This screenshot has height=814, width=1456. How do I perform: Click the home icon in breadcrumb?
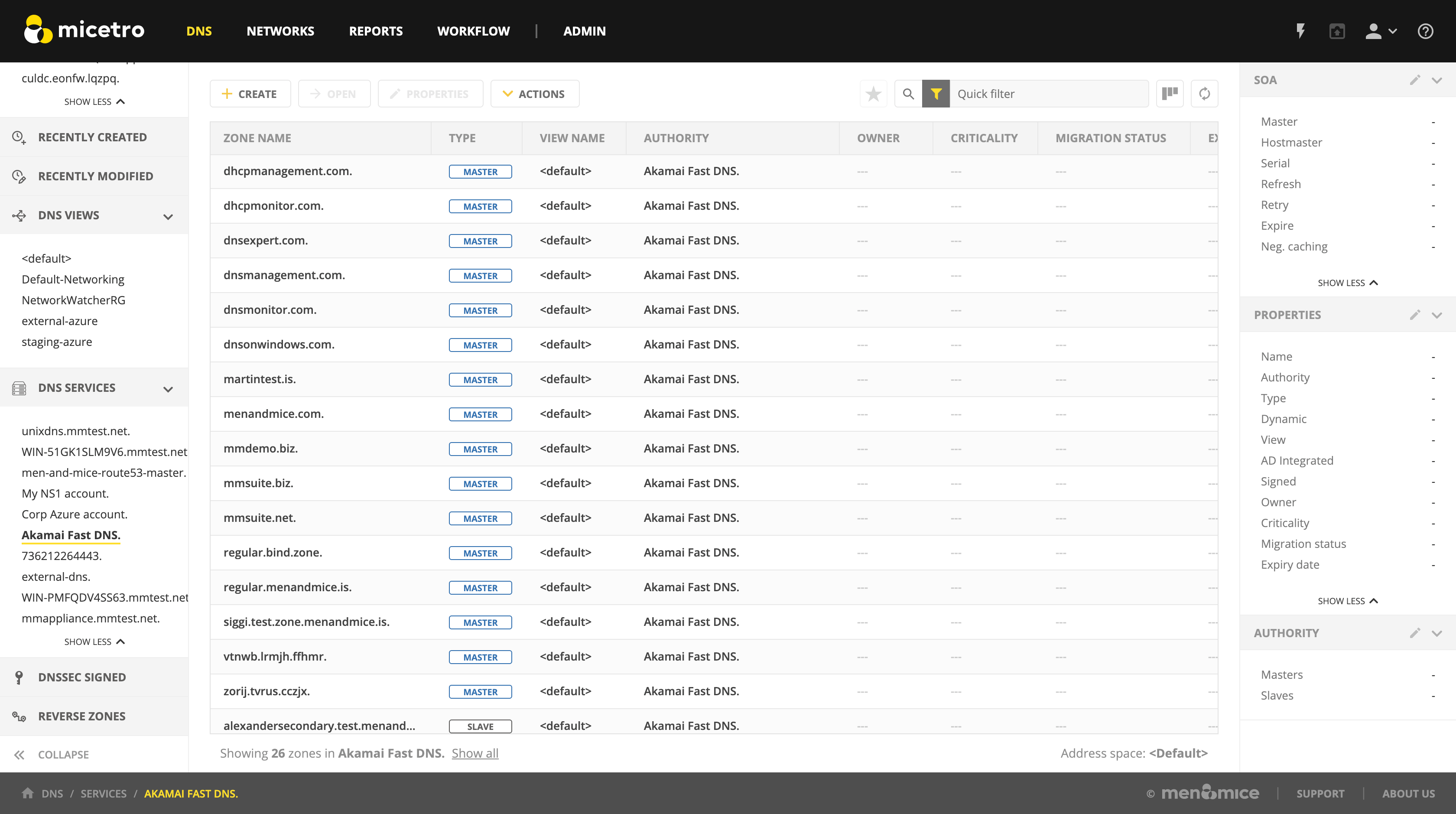click(x=27, y=793)
